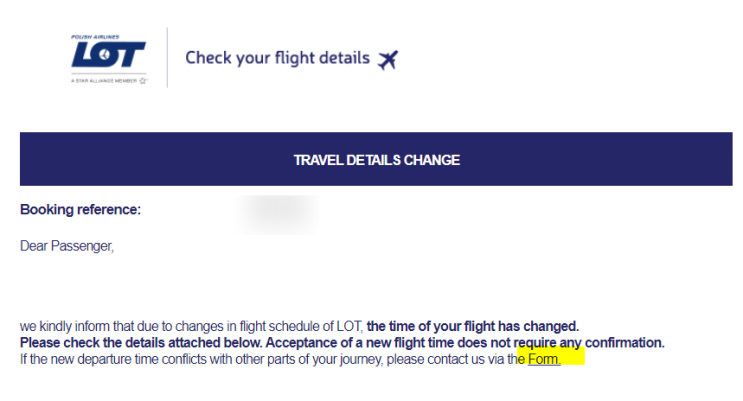Viewport: 743px width, 401px height.
Task: Click 'the time of your flight has changed'
Action: tap(472, 326)
